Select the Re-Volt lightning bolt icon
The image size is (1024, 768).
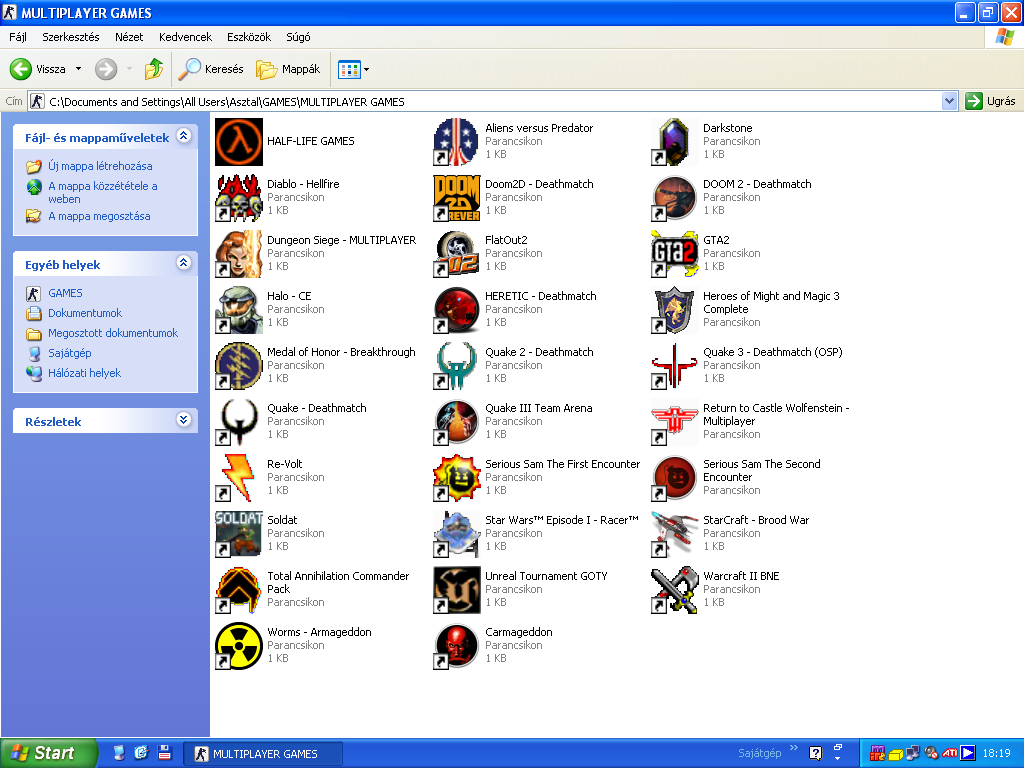[x=238, y=479]
